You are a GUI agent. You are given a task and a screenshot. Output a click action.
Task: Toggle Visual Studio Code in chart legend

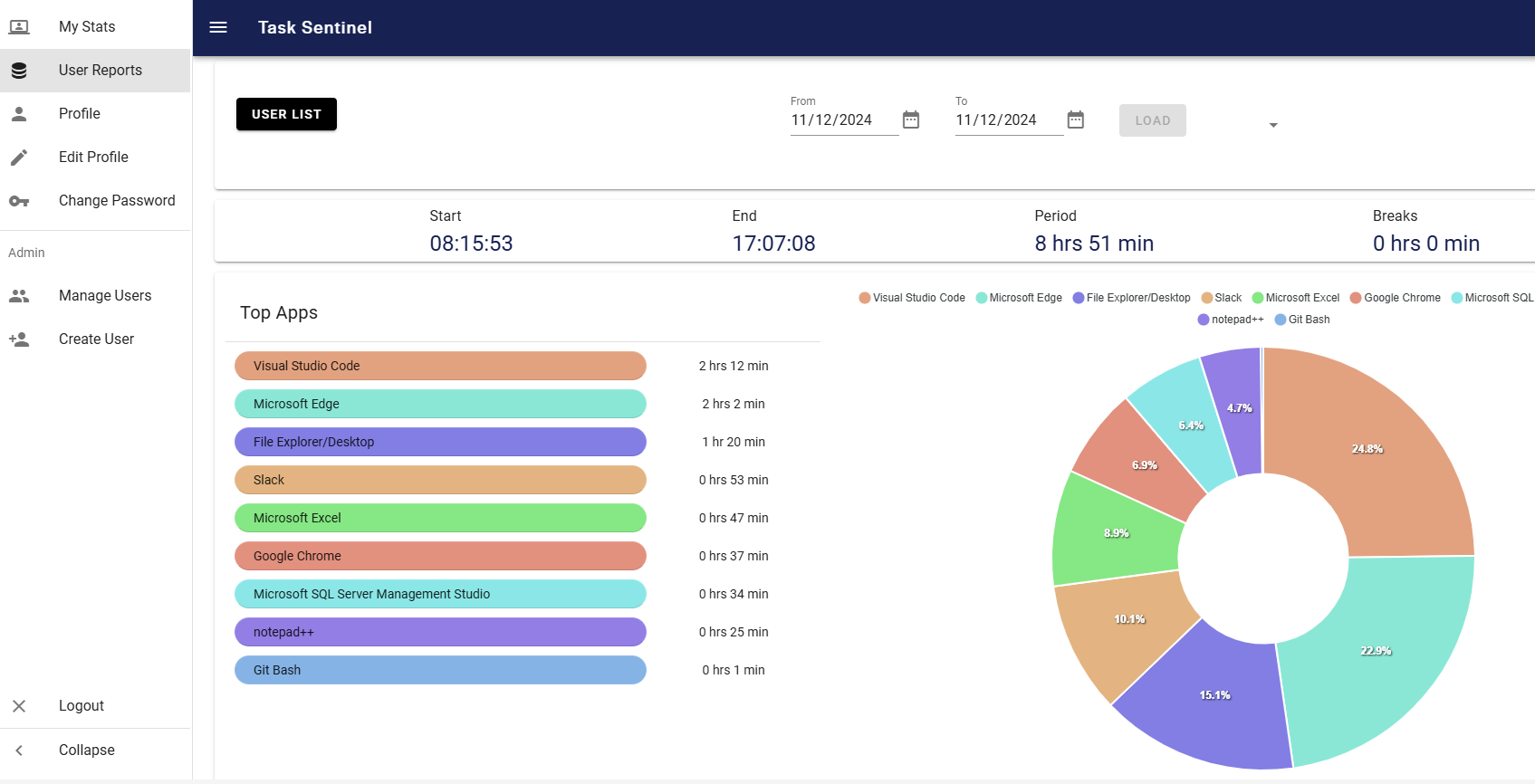[x=912, y=298]
